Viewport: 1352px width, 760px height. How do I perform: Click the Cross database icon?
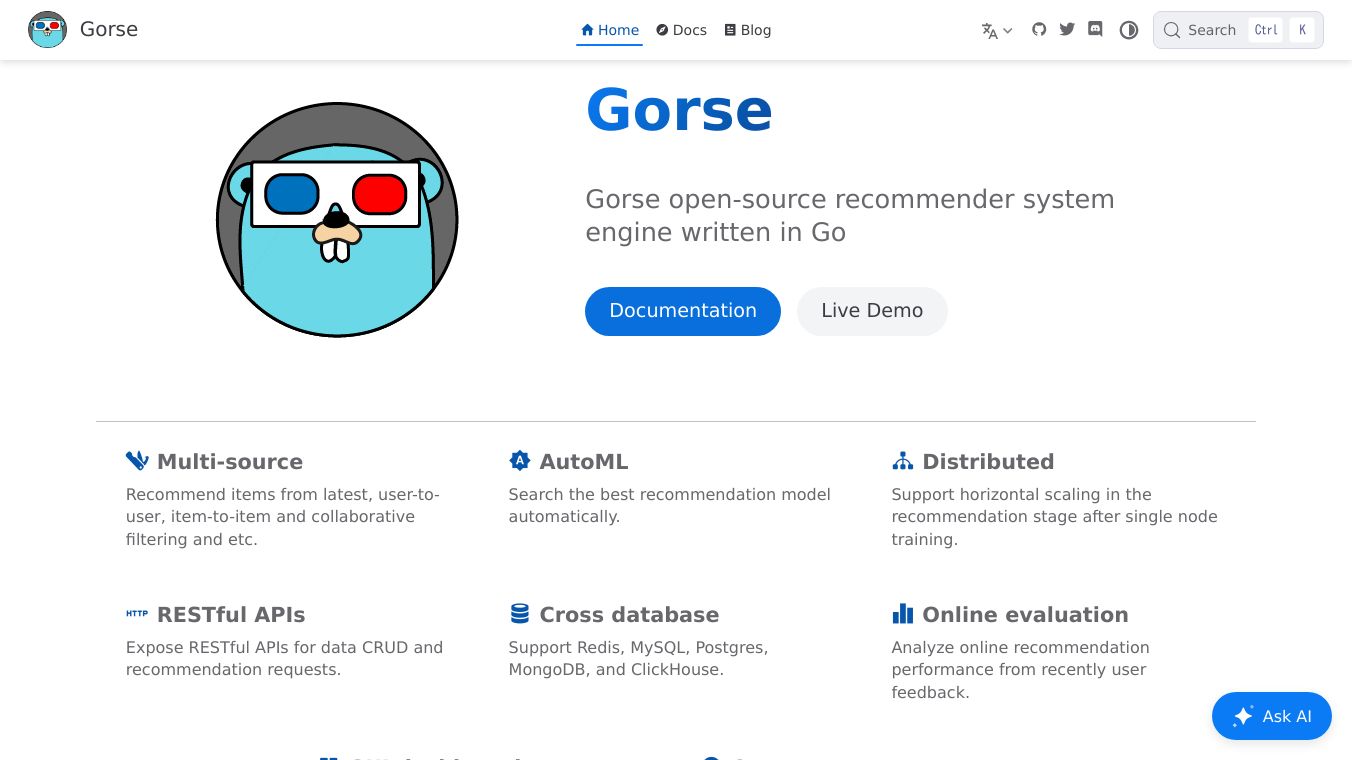(x=520, y=614)
